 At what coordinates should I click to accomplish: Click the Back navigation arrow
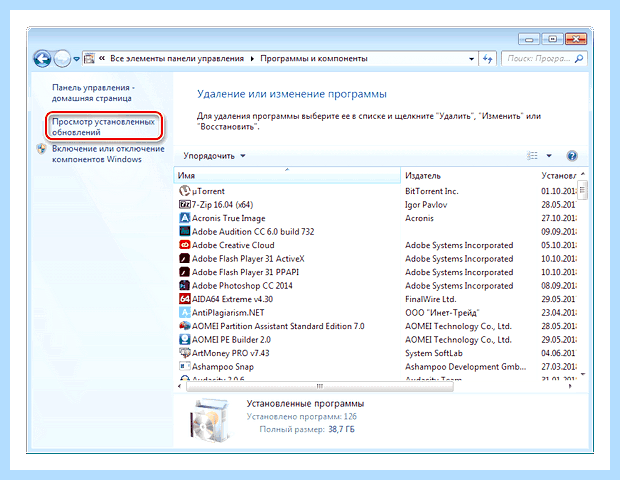coord(42,59)
